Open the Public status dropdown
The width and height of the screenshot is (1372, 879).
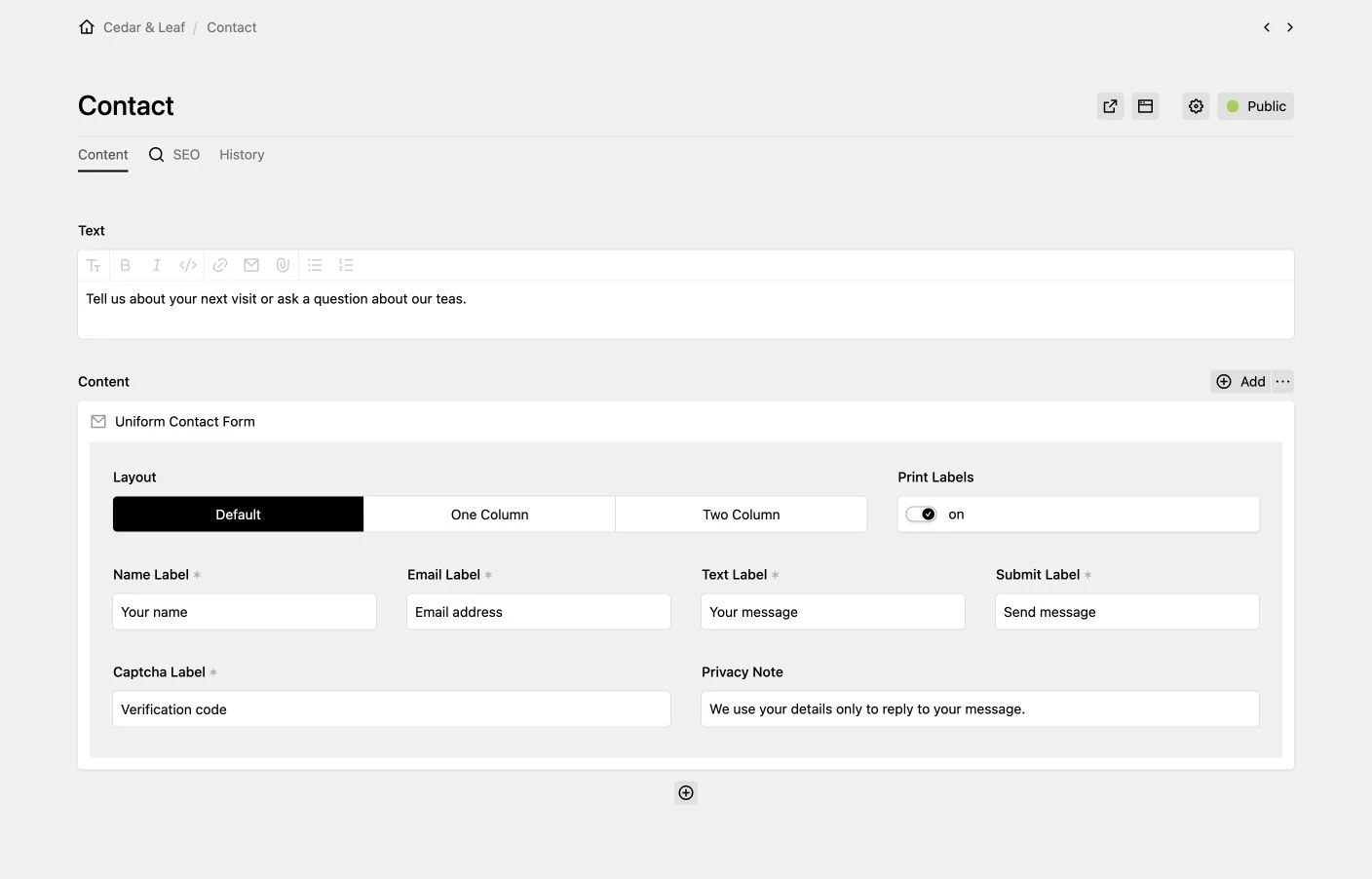tap(1256, 106)
